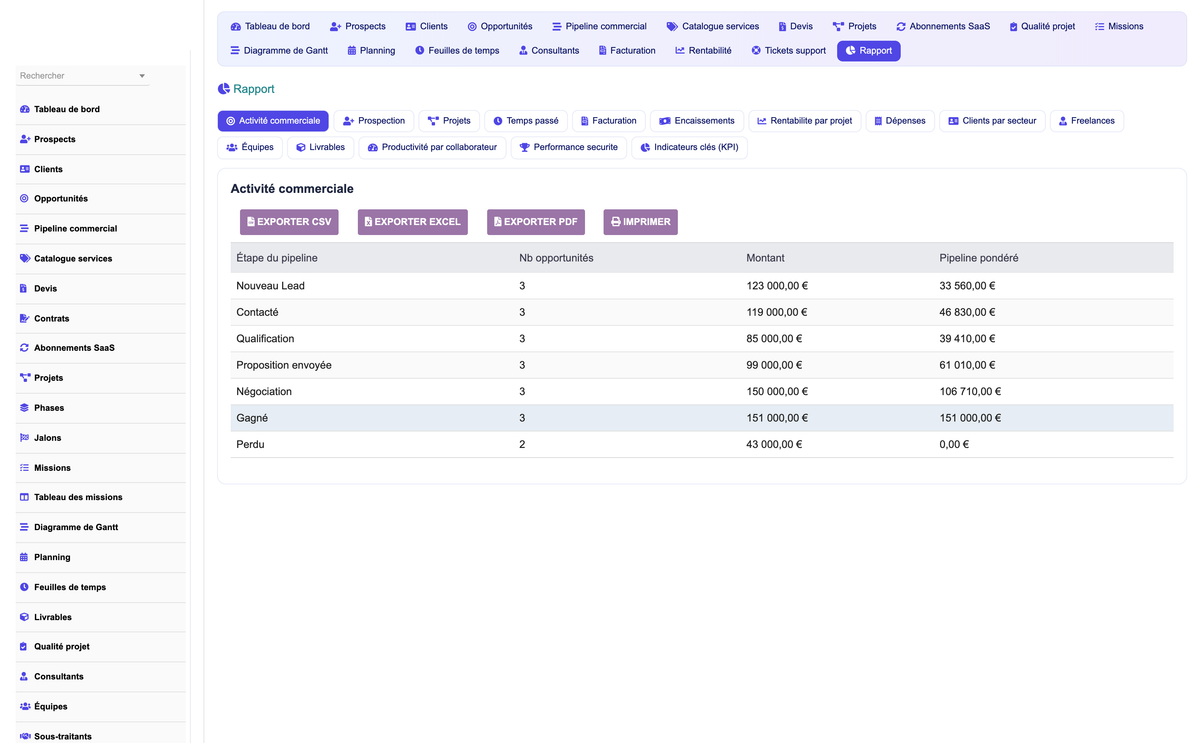The width and height of the screenshot is (1200, 743).
Task: Select the Activité commerciale report tab
Action: (x=273, y=121)
